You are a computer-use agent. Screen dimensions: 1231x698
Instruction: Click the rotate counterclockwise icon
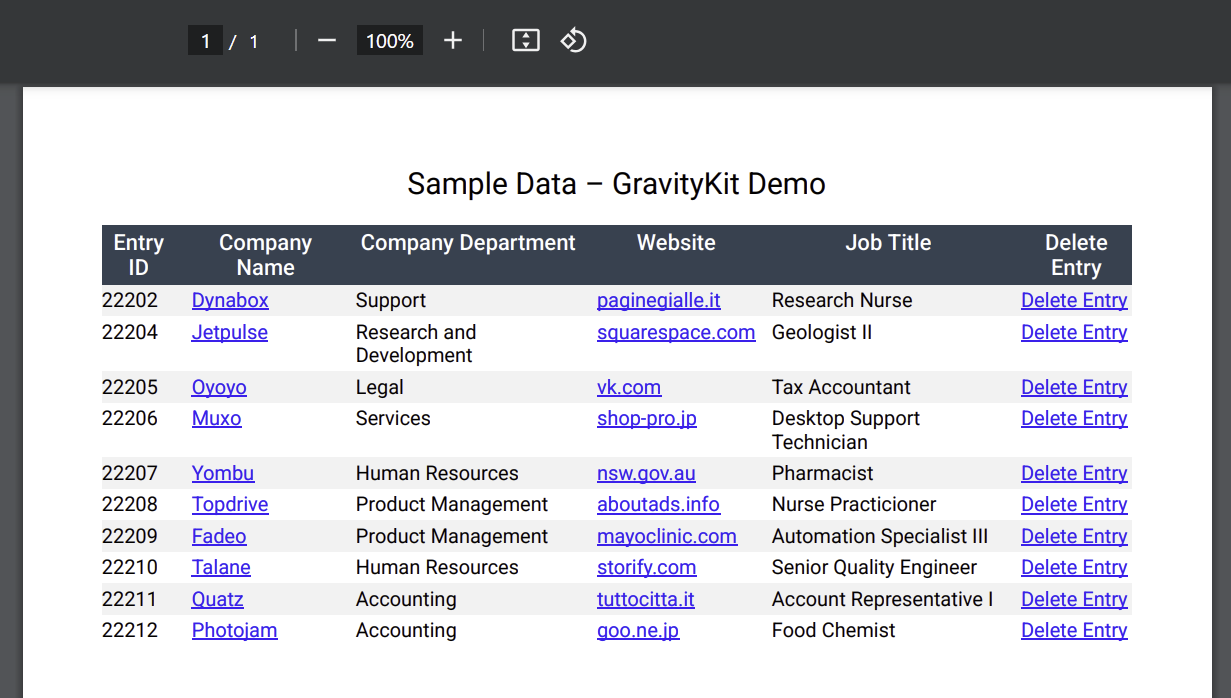click(573, 41)
